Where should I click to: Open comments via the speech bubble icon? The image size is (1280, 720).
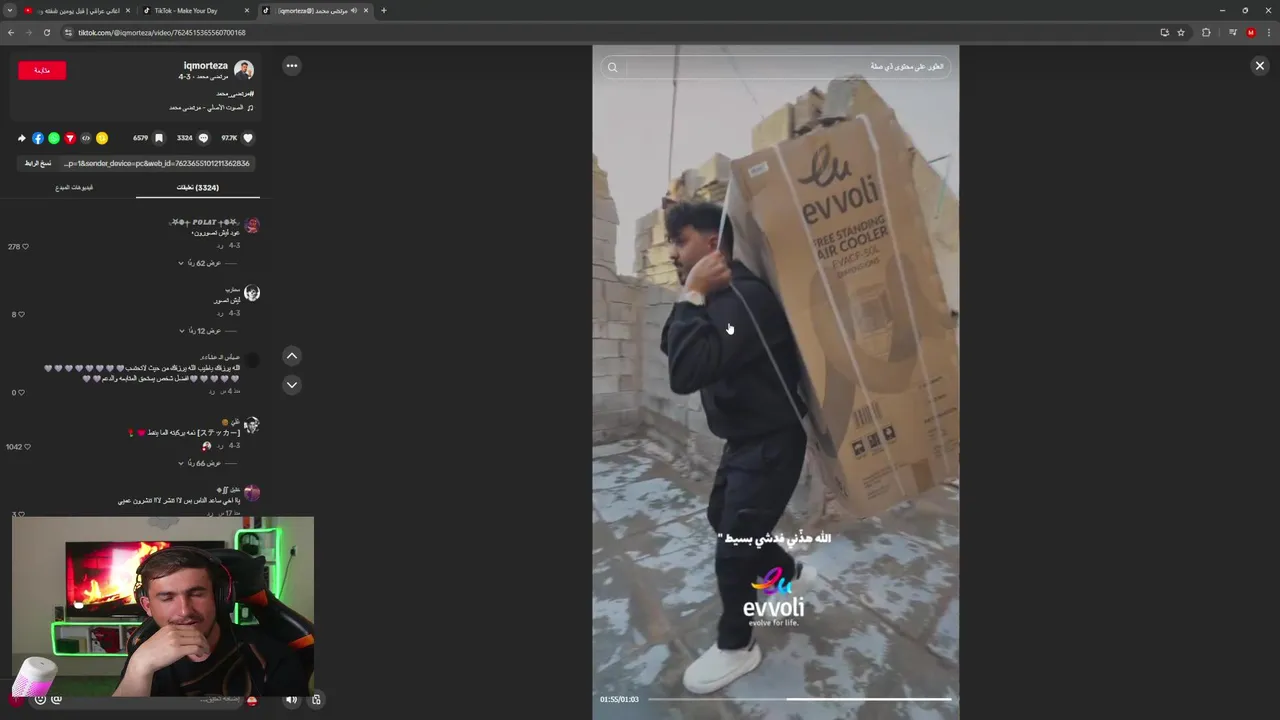point(203,138)
